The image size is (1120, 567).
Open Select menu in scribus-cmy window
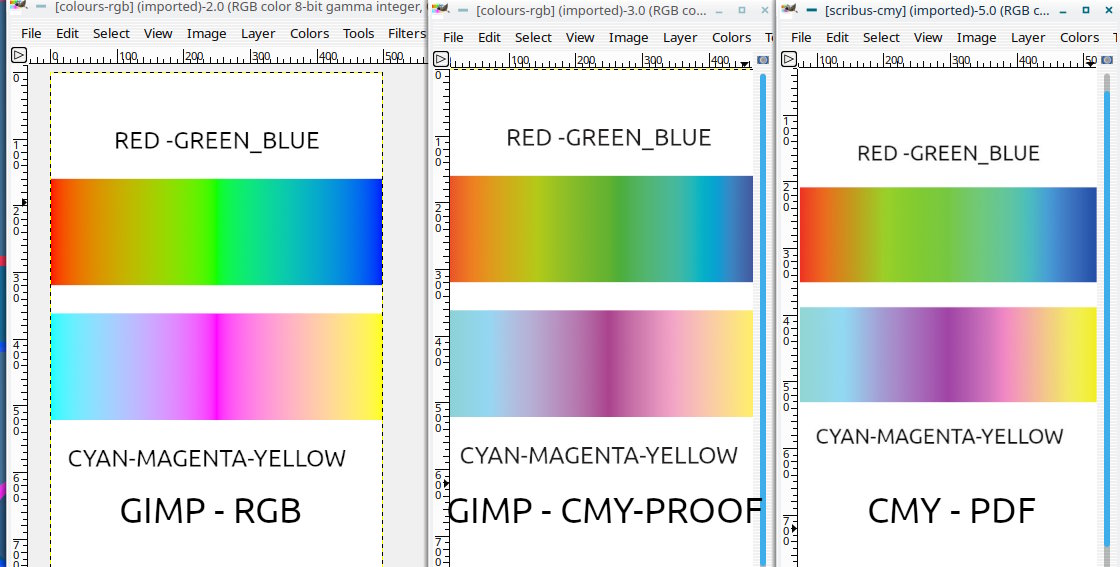[881, 37]
